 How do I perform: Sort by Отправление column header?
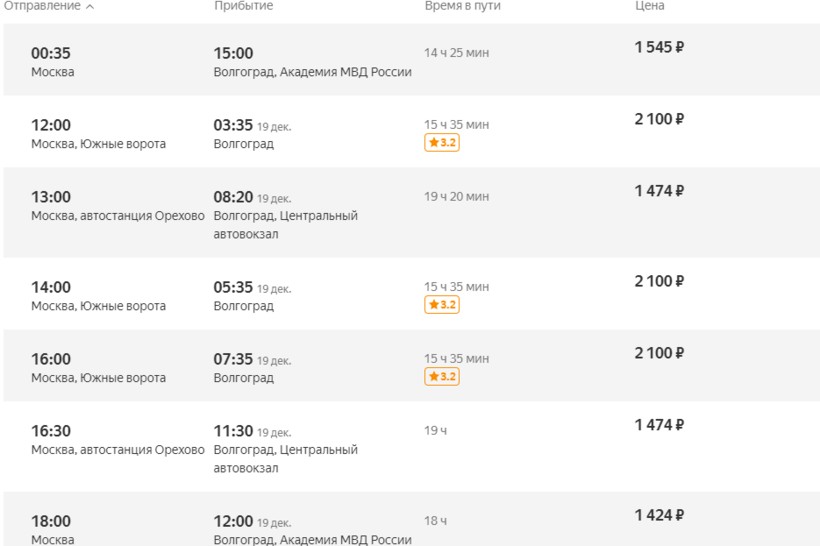coord(42,6)
